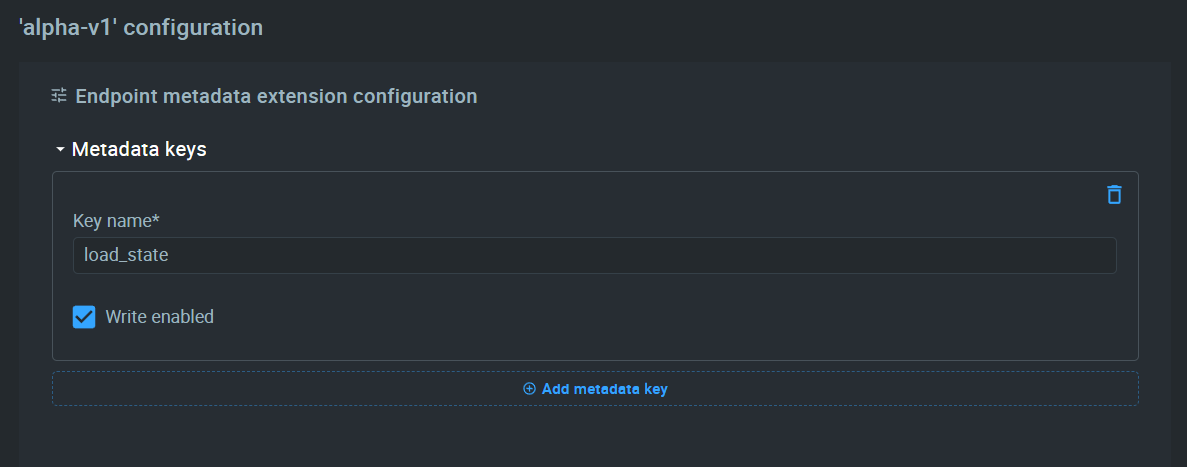This screenshot has width=1187, height=467.
Task: Delete the load_state metadata key with trash icon
Action: pos(1114,195)
